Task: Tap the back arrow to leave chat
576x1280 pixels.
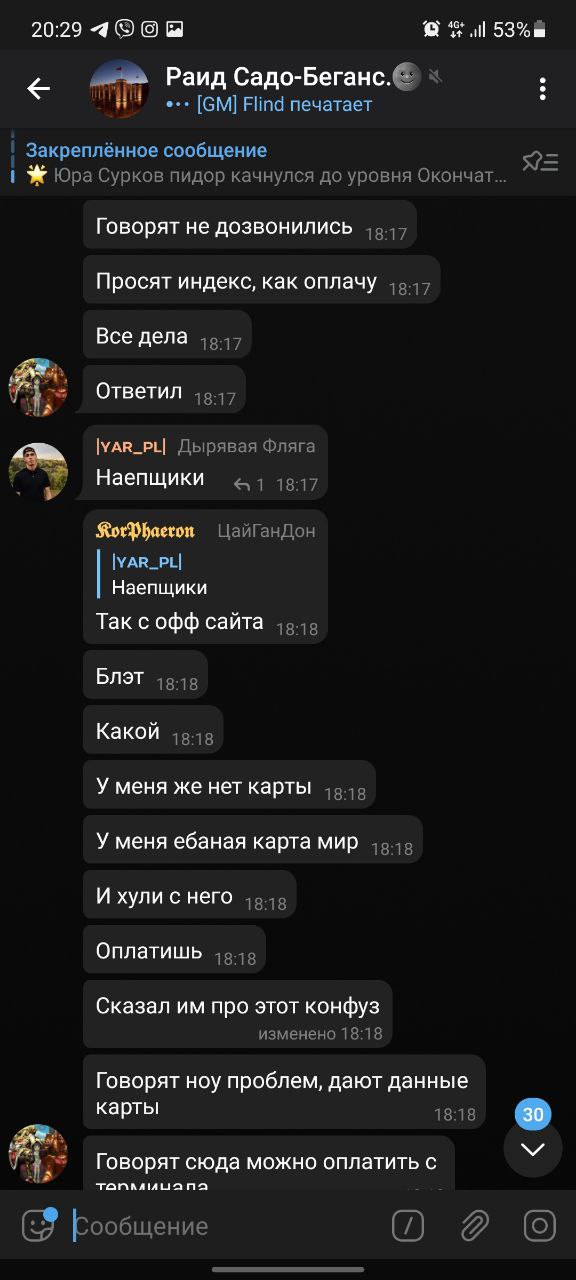Action: point(38,89)
